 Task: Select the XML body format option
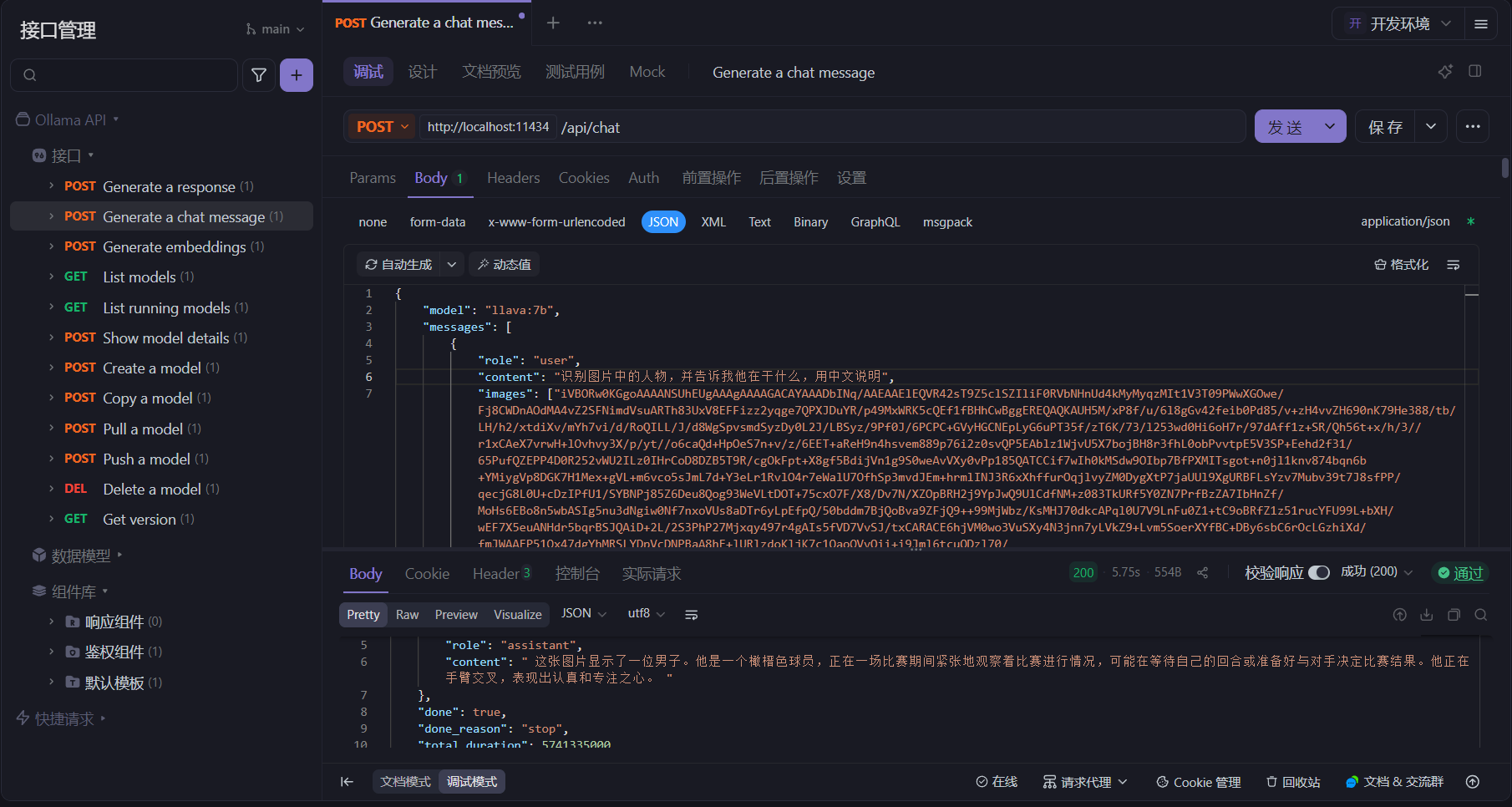pos(713,221)
